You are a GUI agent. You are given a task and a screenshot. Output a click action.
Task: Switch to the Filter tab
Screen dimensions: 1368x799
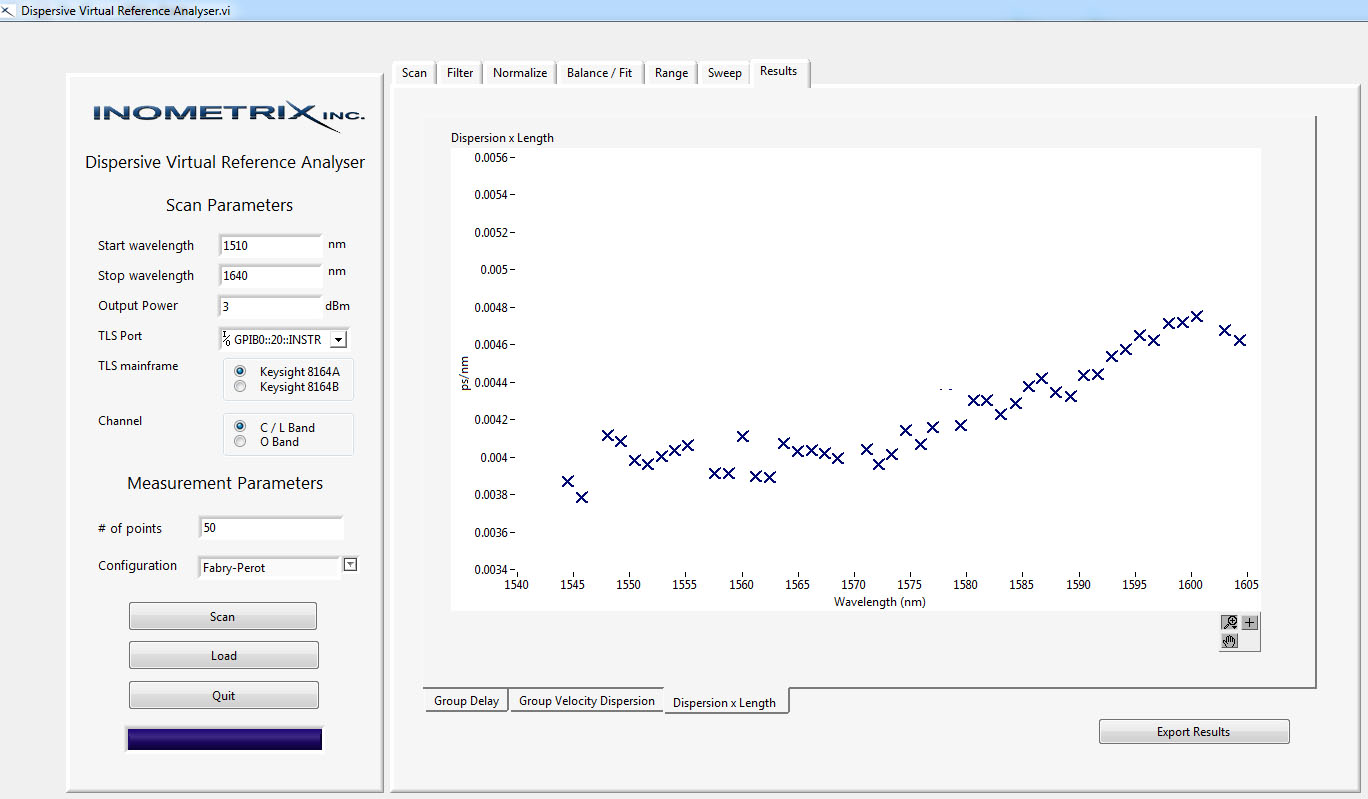click(460, 73)
